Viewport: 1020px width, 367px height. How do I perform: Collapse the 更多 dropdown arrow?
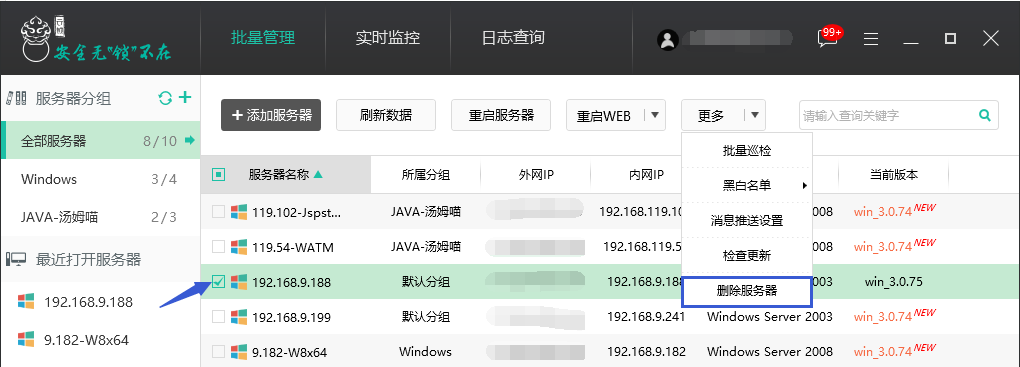pos(755,115)
